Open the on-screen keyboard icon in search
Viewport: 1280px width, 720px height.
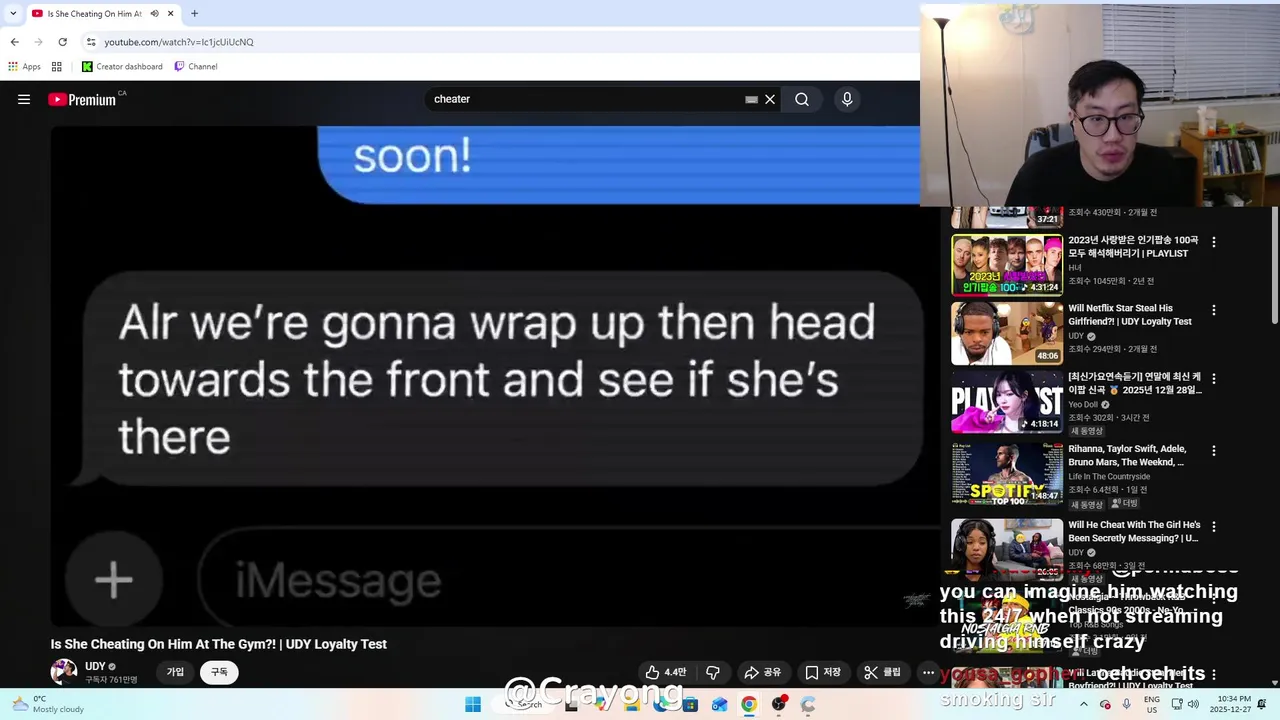[x=751, y=99]
